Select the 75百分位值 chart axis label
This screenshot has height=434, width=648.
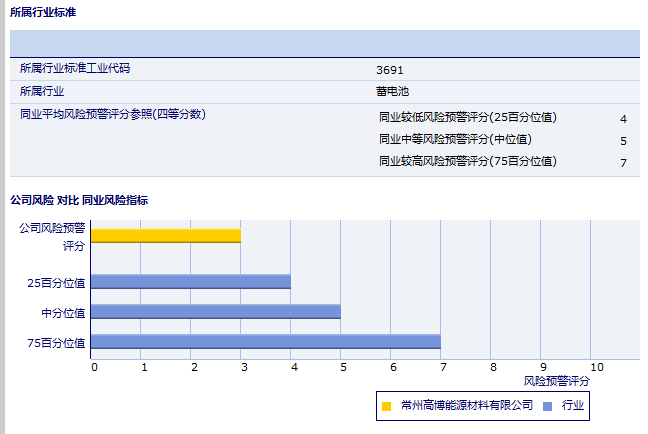click(56, 343)
